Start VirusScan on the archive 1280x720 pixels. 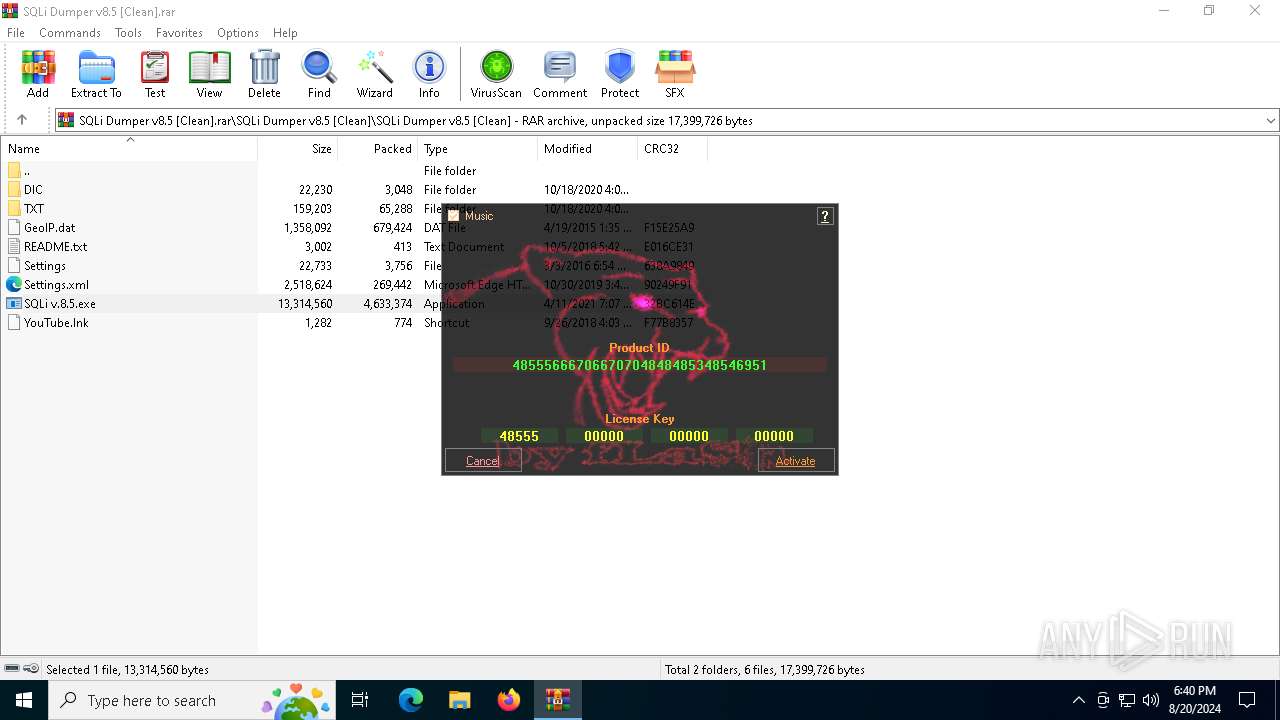(x=496, y=75)
